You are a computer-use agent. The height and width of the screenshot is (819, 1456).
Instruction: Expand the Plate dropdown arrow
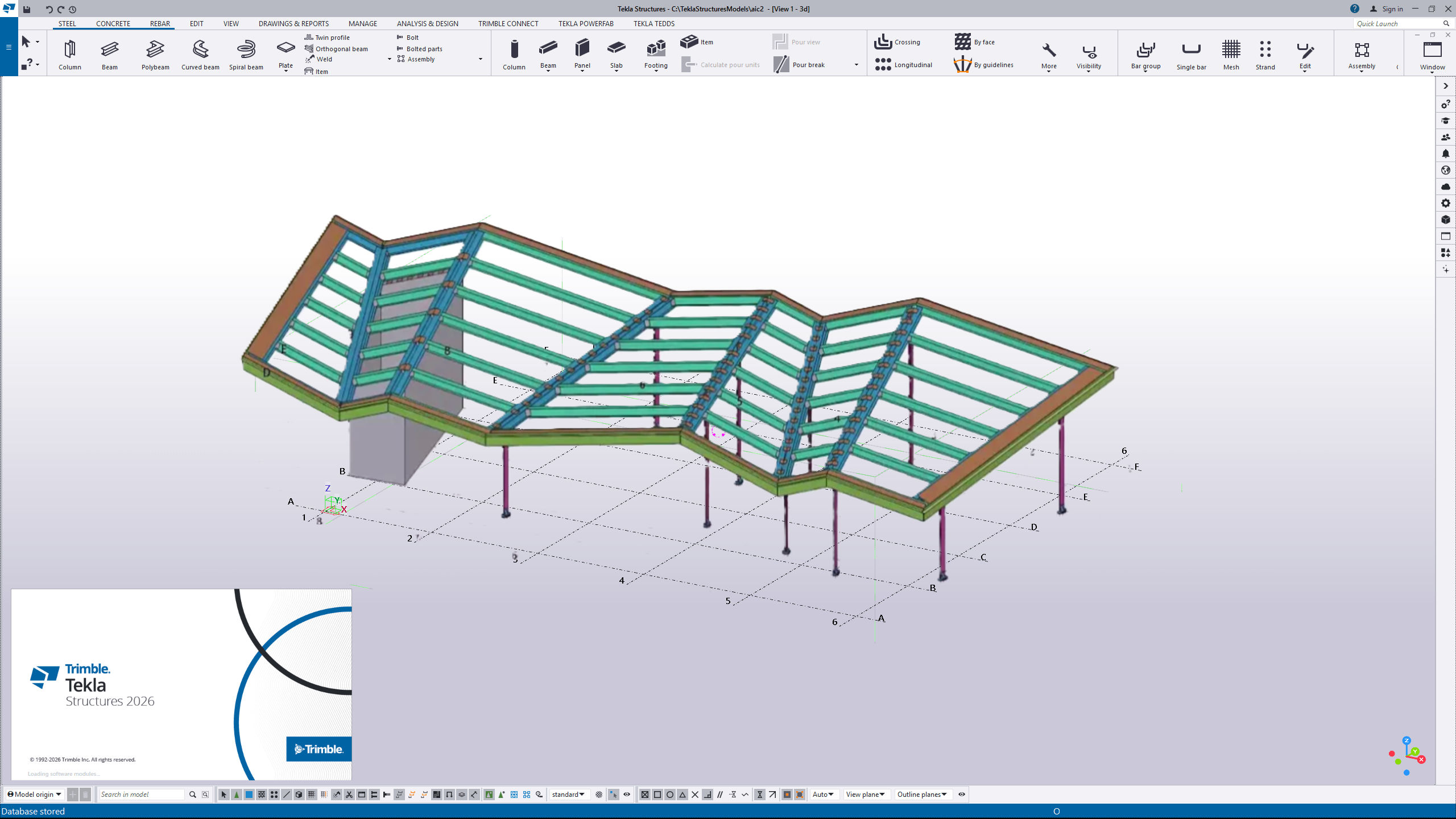click(286, 71)
